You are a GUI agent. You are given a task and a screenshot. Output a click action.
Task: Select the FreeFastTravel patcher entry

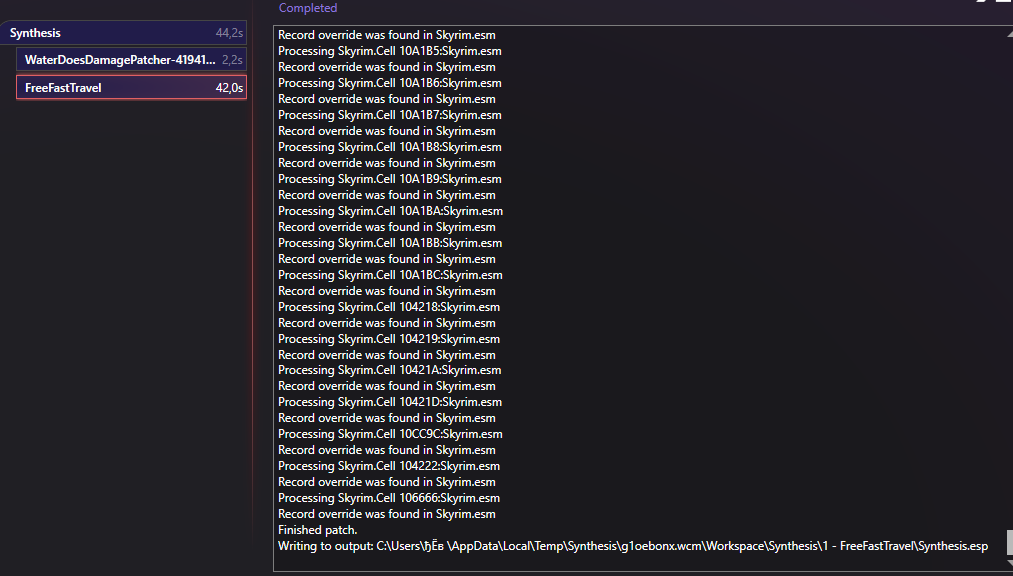pyautogui.click(x=131, y=88)
